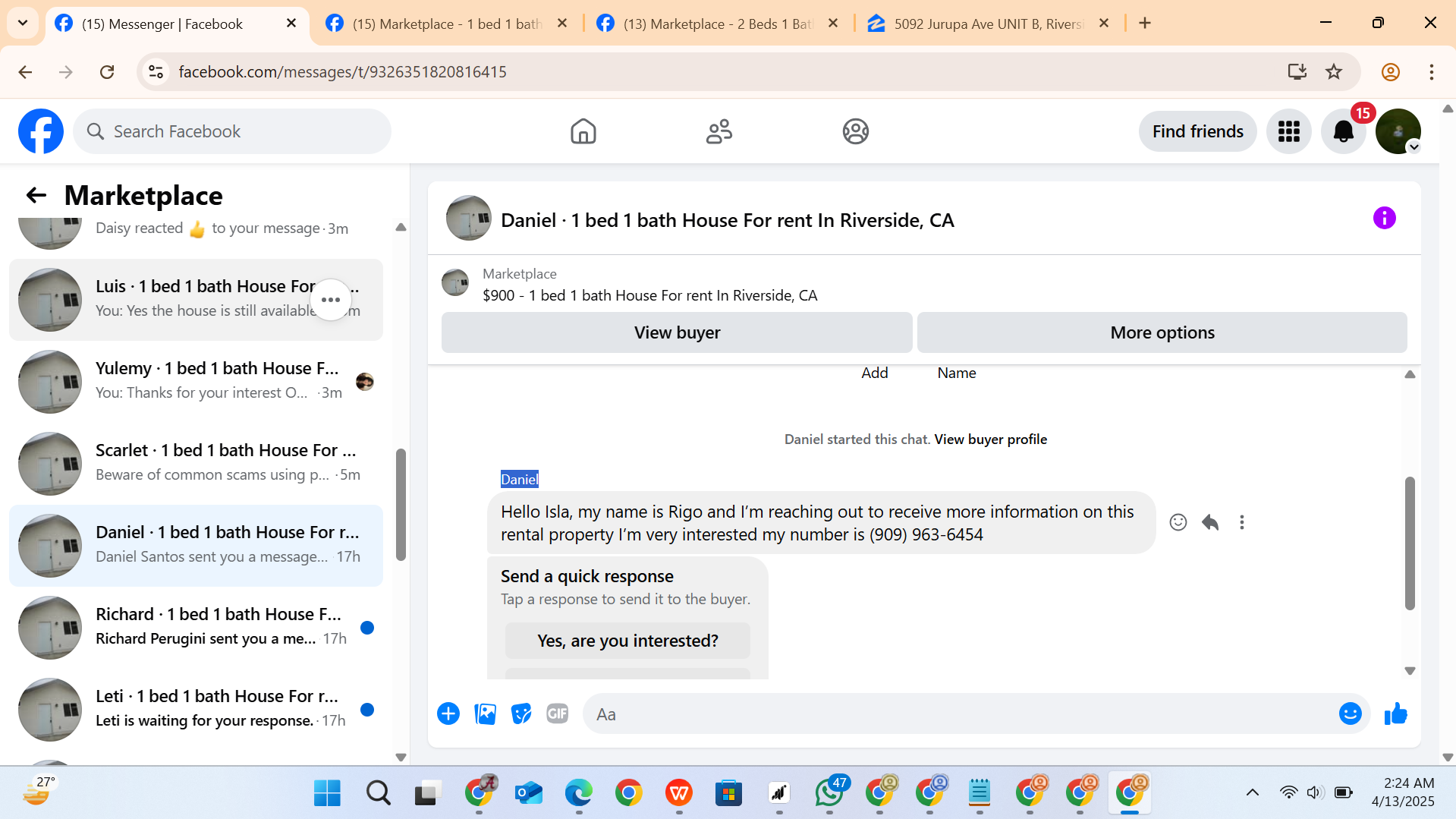Viewport: 1456px width, 819px height.
Task: Open the Friends icon in top navigation
Action: [x=719, y=131]
